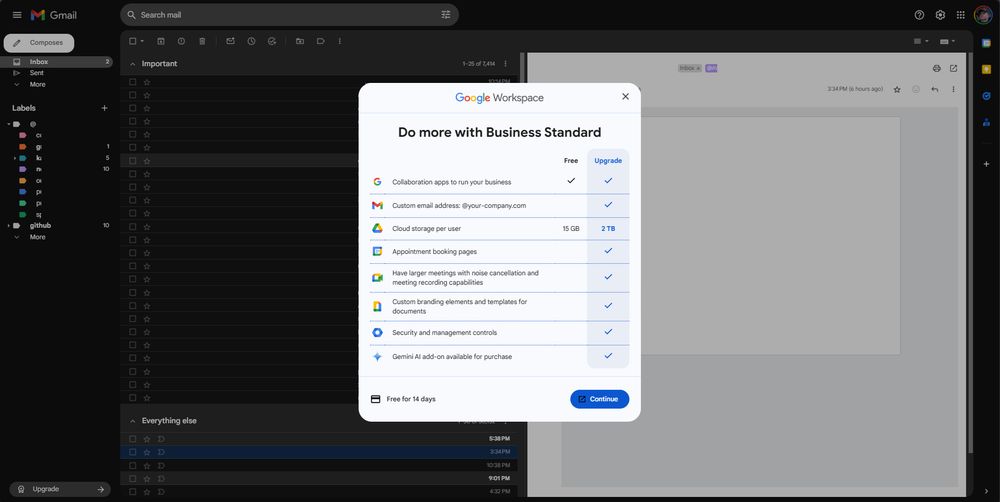Click the Reply arrow icon
The image size is (1000, 502).
point(934,89)
